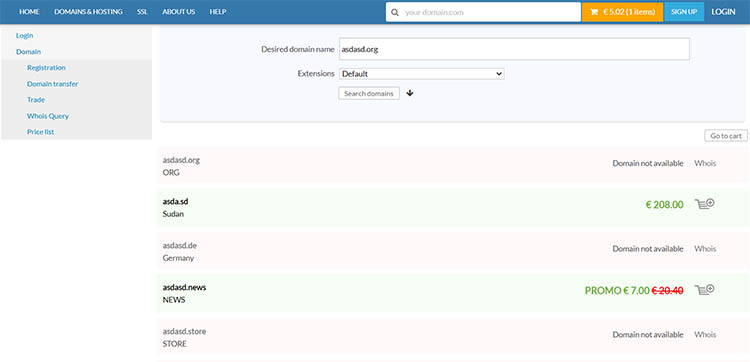Click the magnifier icon in search bar

(395, 12)
